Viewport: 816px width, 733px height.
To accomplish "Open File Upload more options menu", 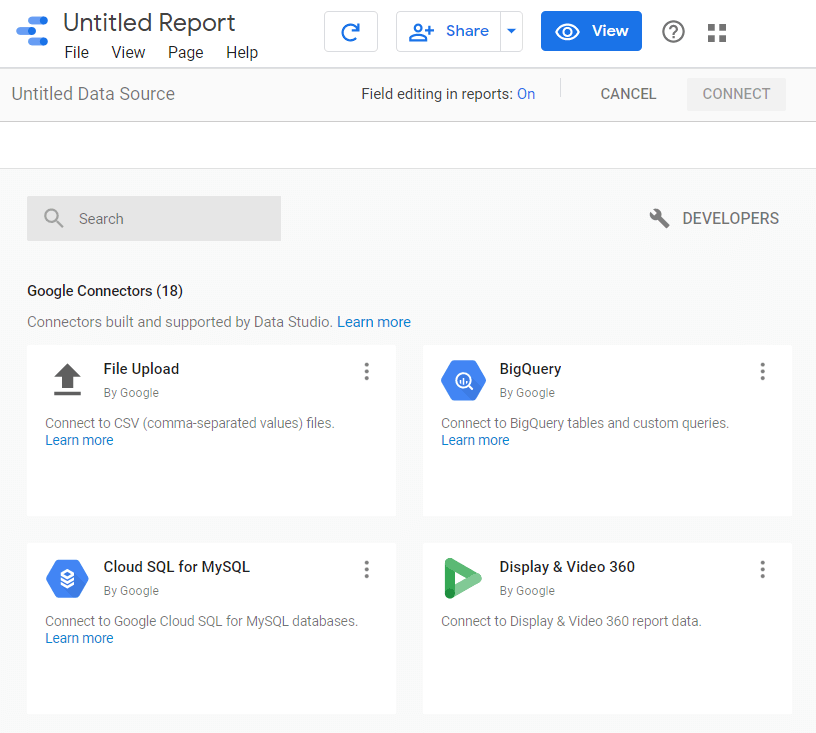I will (x=367, y=372).
